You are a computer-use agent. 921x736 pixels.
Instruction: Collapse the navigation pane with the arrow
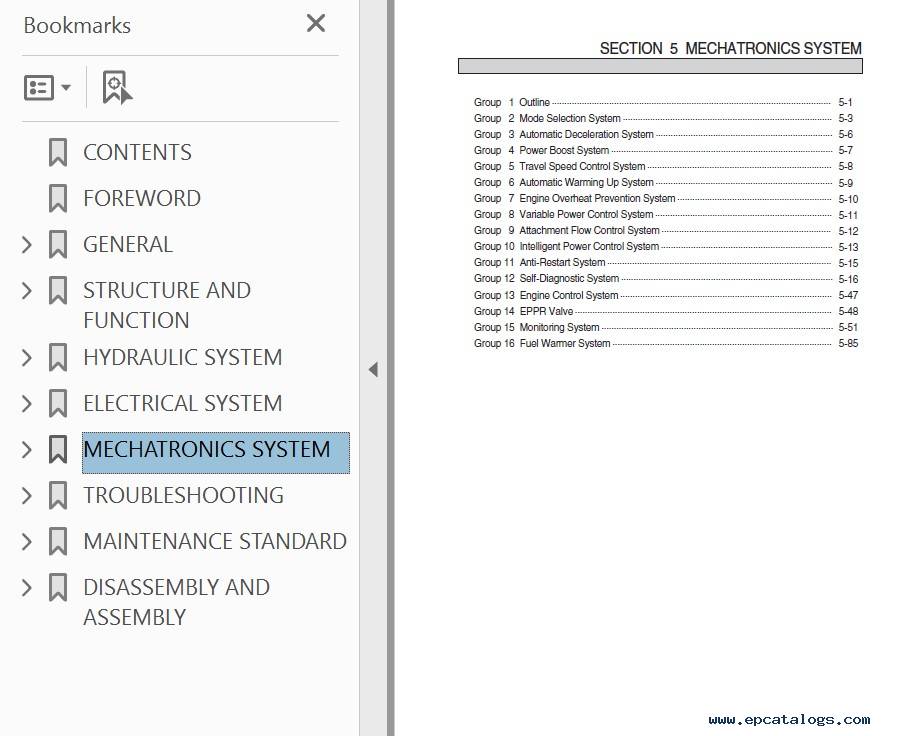click(x=373, y=369)
